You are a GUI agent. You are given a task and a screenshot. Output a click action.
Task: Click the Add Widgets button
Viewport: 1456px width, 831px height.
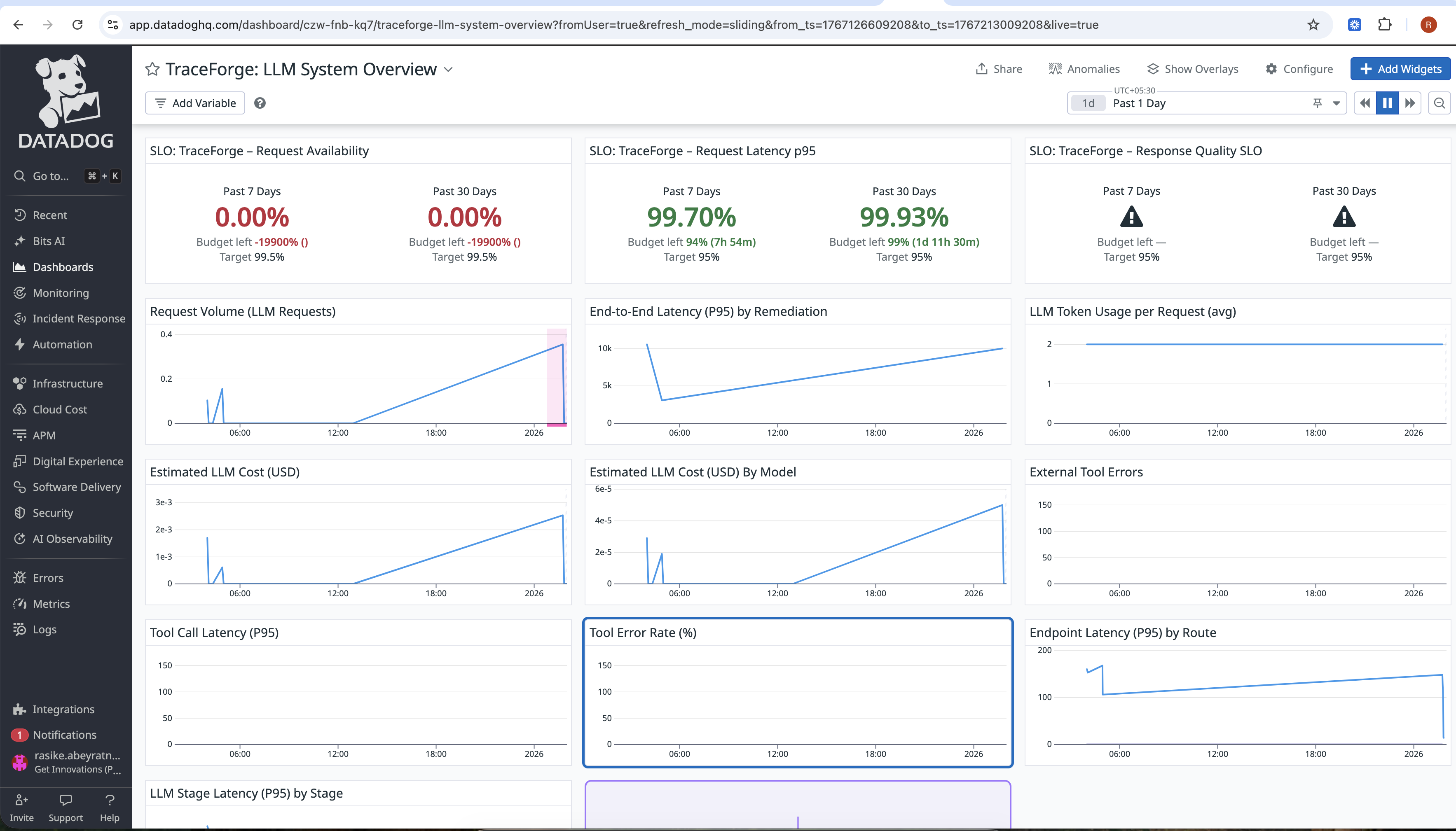1400,69
